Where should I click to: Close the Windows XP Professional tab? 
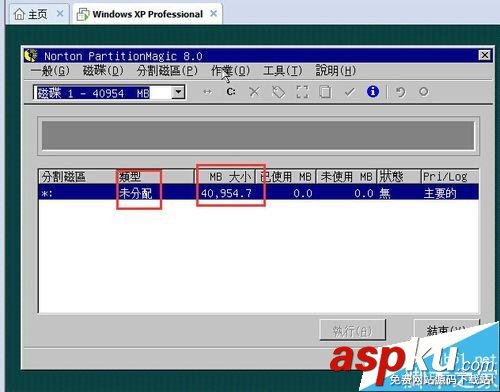214,14
